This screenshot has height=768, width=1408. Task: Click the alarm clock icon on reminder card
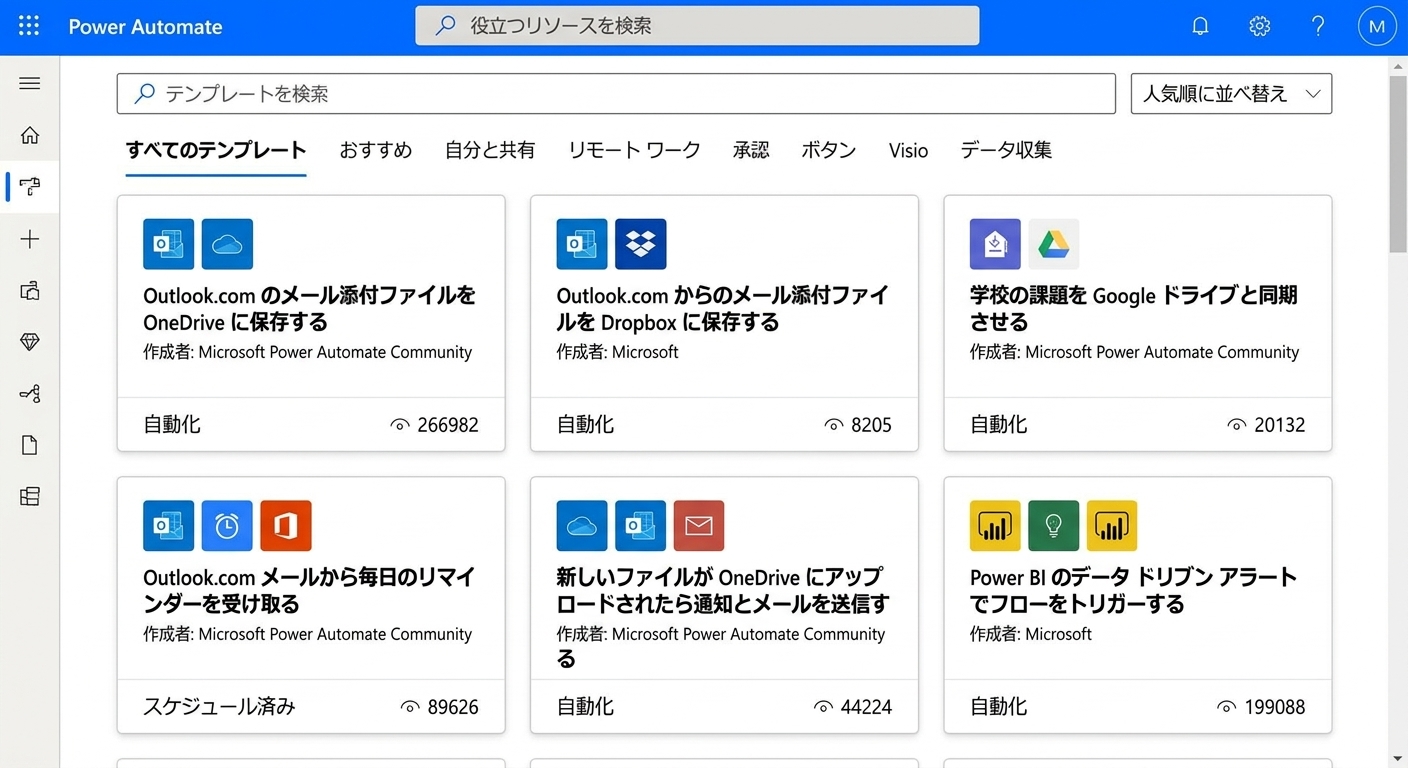pyautogui.click(x=227, y=526)
